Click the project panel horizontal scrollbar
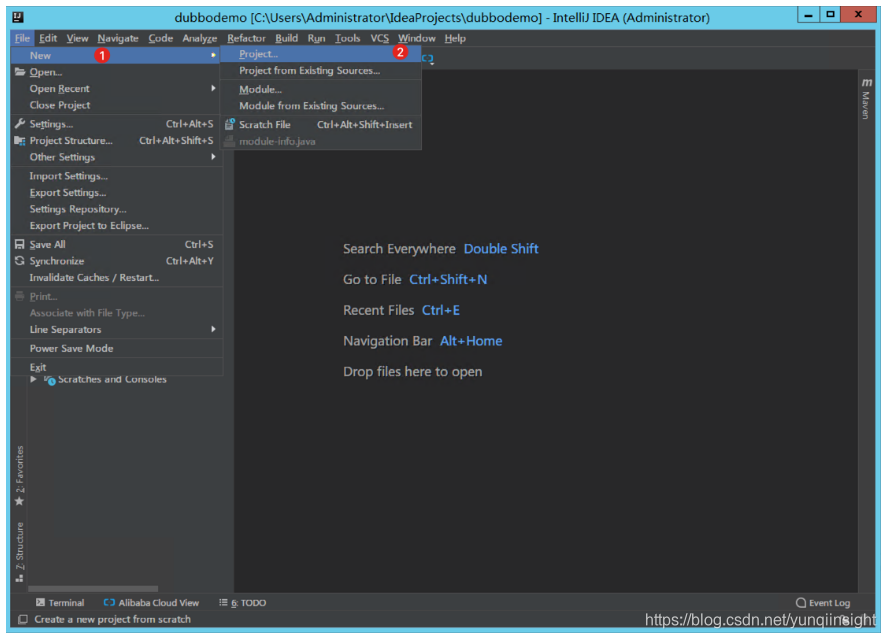The image size is (887, 639). click(93, 589)
